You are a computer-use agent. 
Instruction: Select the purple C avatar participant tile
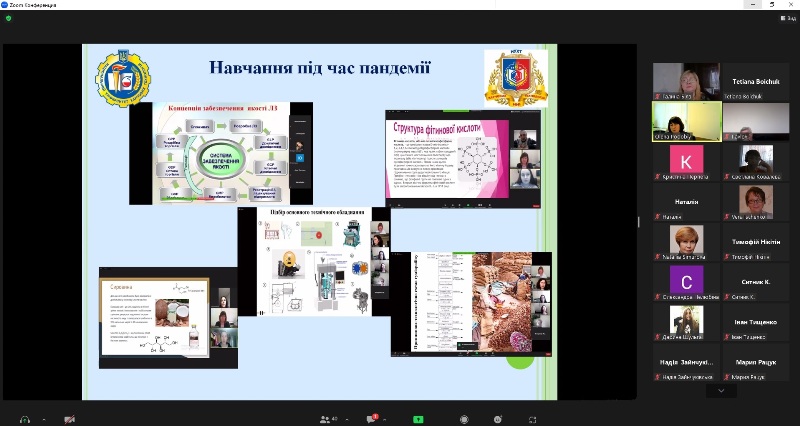[x=686, y=282]
